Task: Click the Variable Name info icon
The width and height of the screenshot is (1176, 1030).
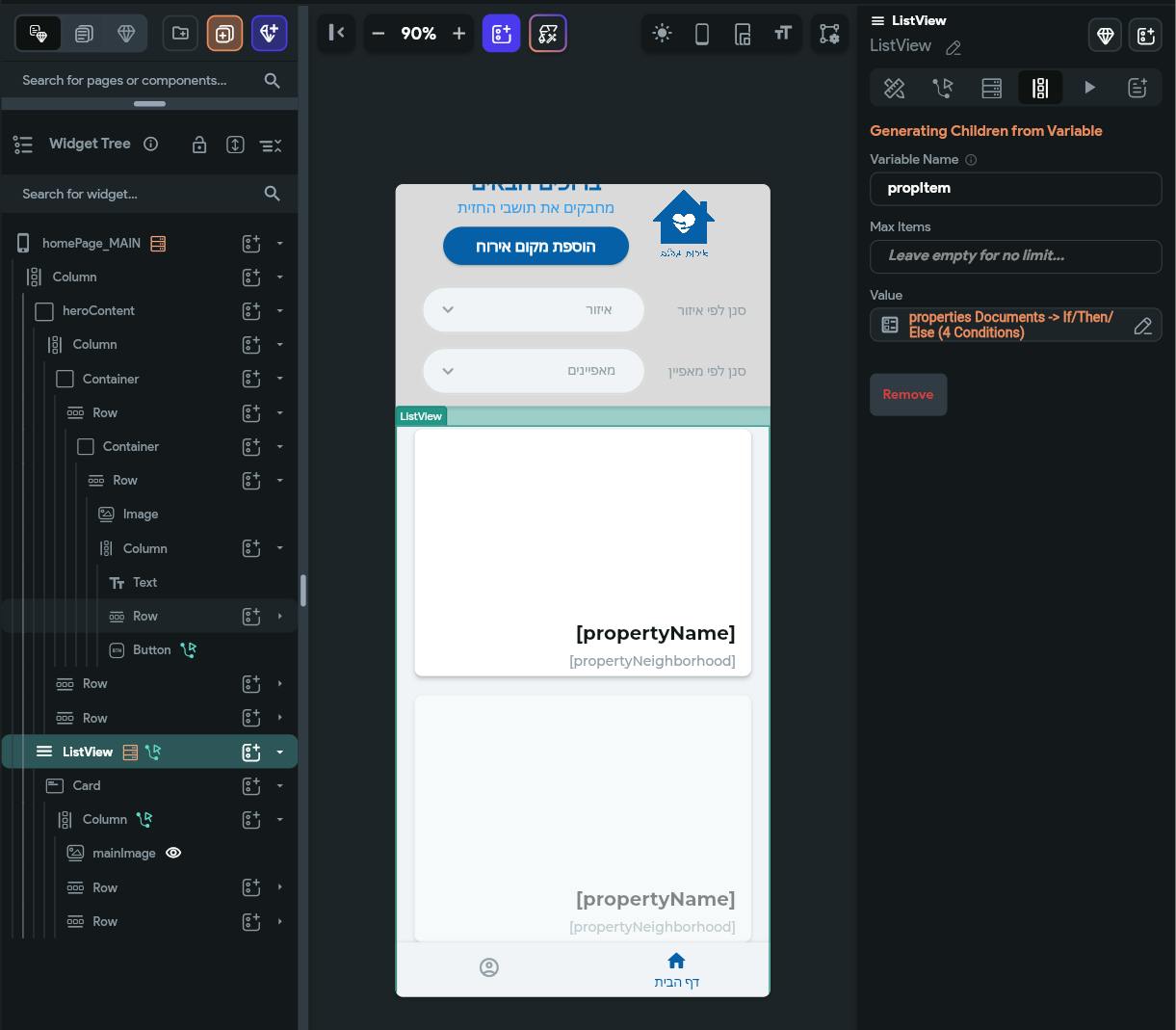Action: pyautogui.click(x=971, y=160)
